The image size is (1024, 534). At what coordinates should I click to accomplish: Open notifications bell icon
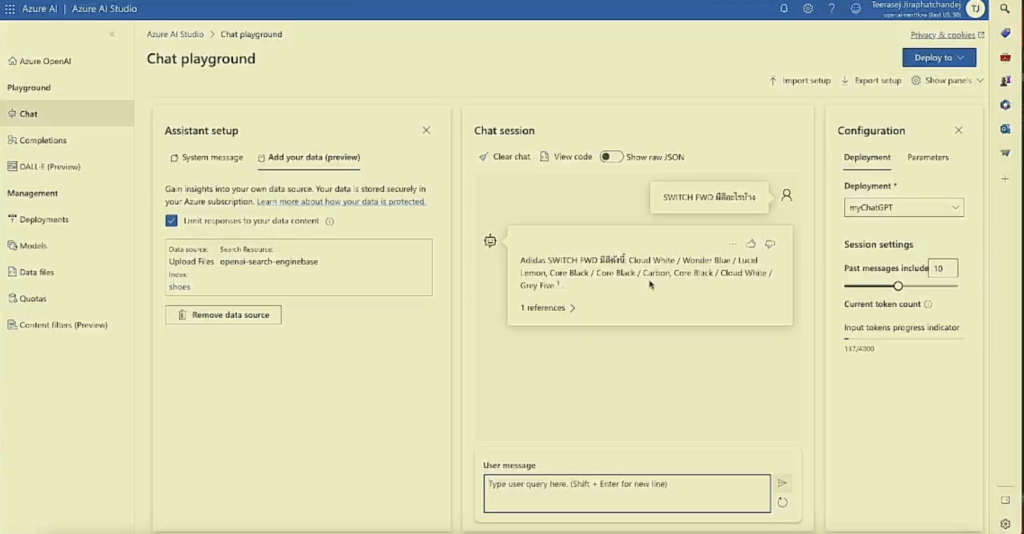coord(784,8)
